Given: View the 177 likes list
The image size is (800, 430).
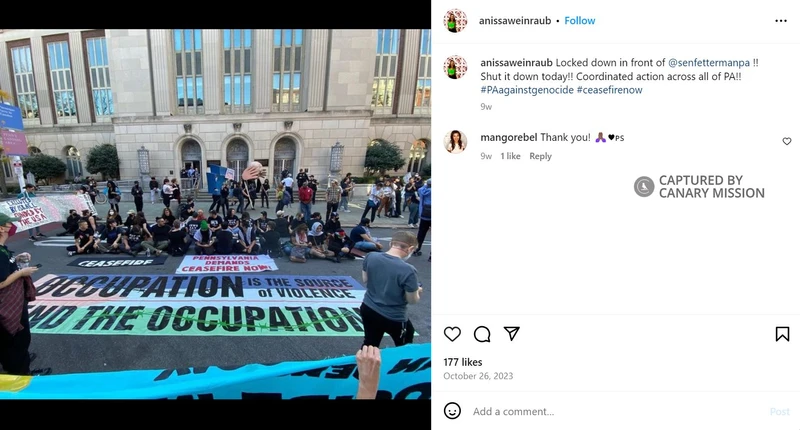Looking at the screenshot, I should (463, 362).
